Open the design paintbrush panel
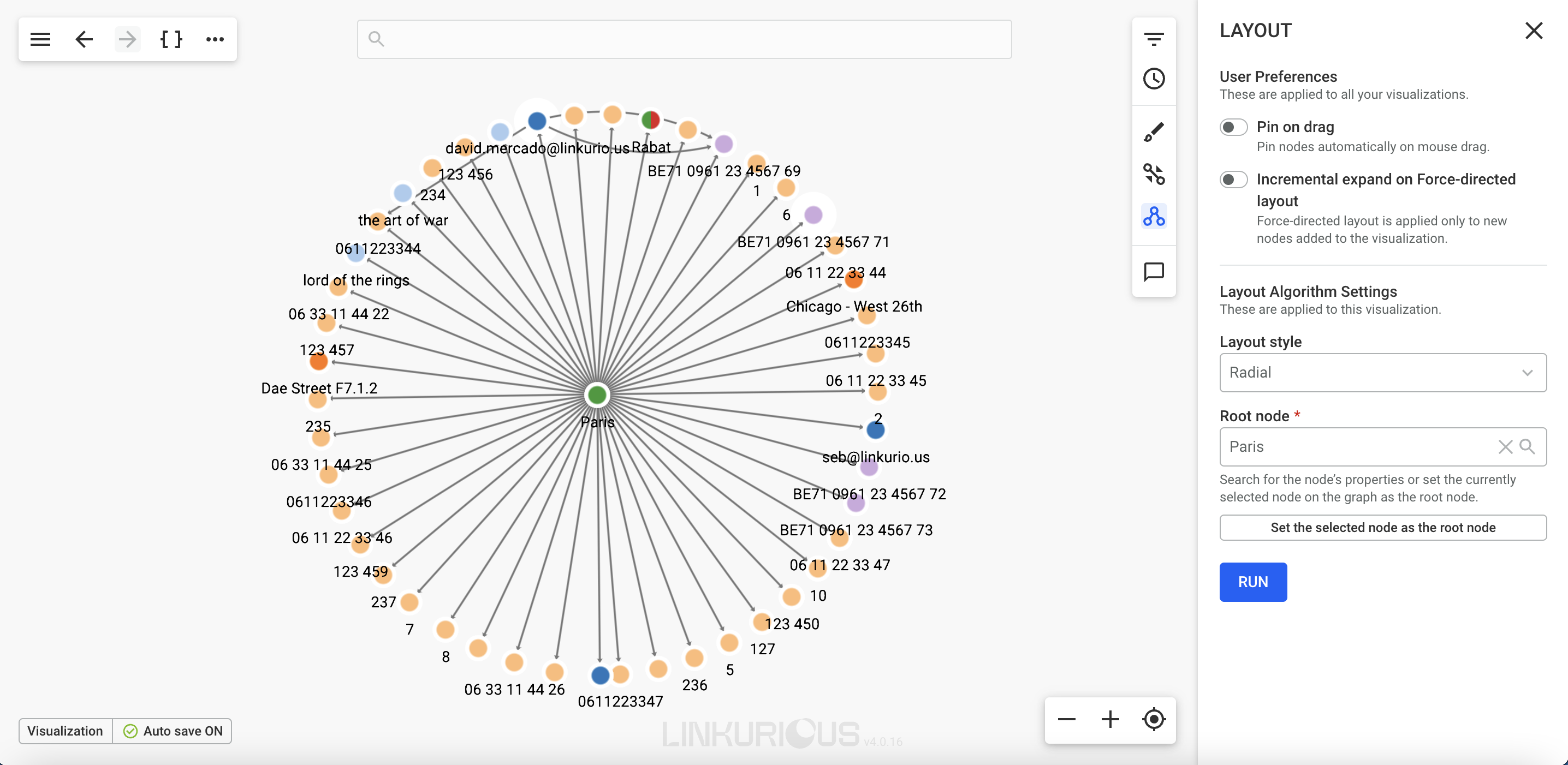 pyautogui.click(x=1154, y=132)
